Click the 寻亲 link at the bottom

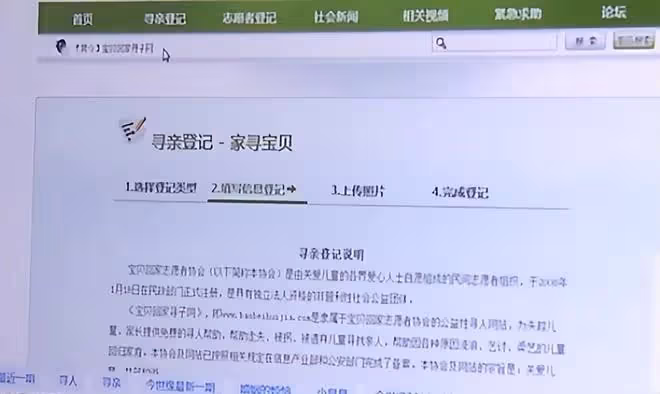[112, 382]
